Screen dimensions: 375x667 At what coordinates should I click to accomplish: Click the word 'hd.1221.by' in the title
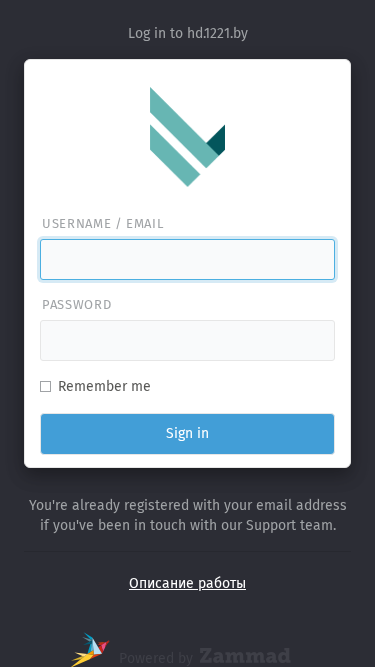tap(218, 33)
